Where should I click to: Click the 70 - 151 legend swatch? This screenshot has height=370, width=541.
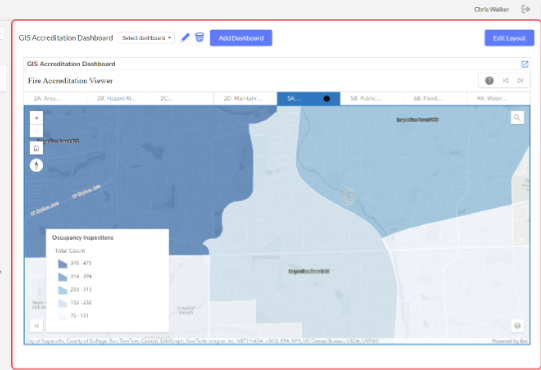tap(62, 316)
